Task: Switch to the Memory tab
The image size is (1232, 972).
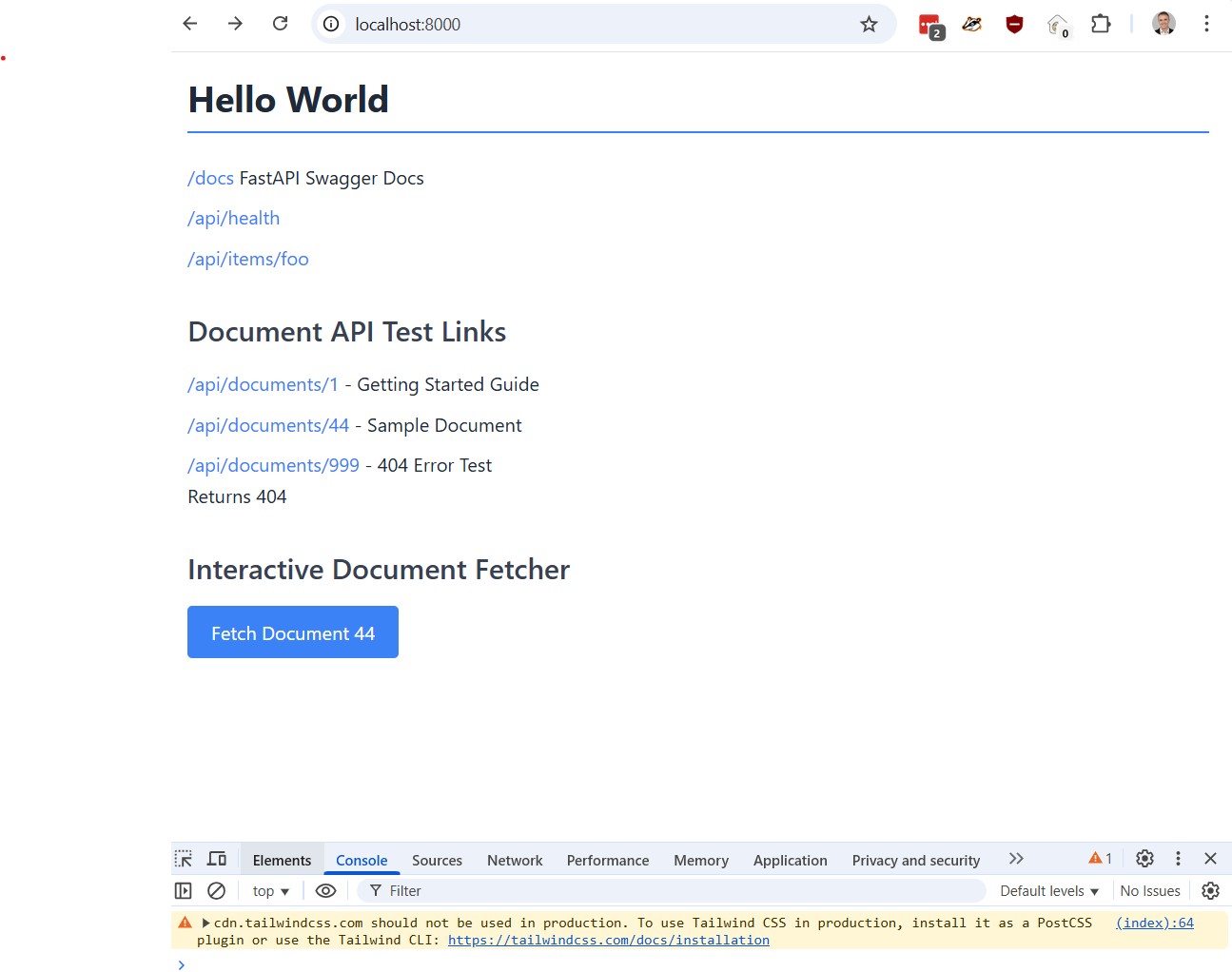Action: (x=701, y=860)
